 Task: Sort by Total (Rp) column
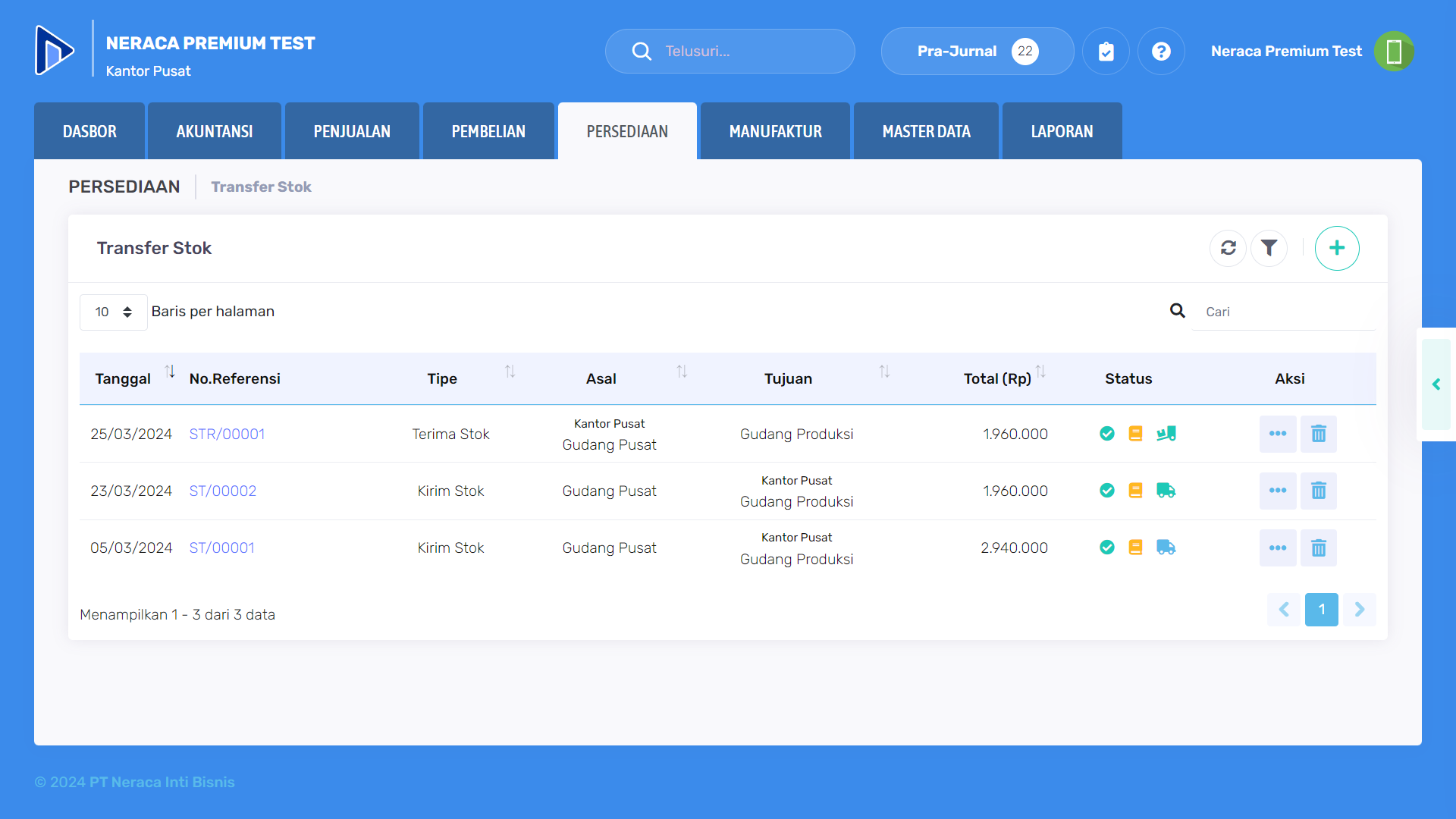(x=1040, y=371)
